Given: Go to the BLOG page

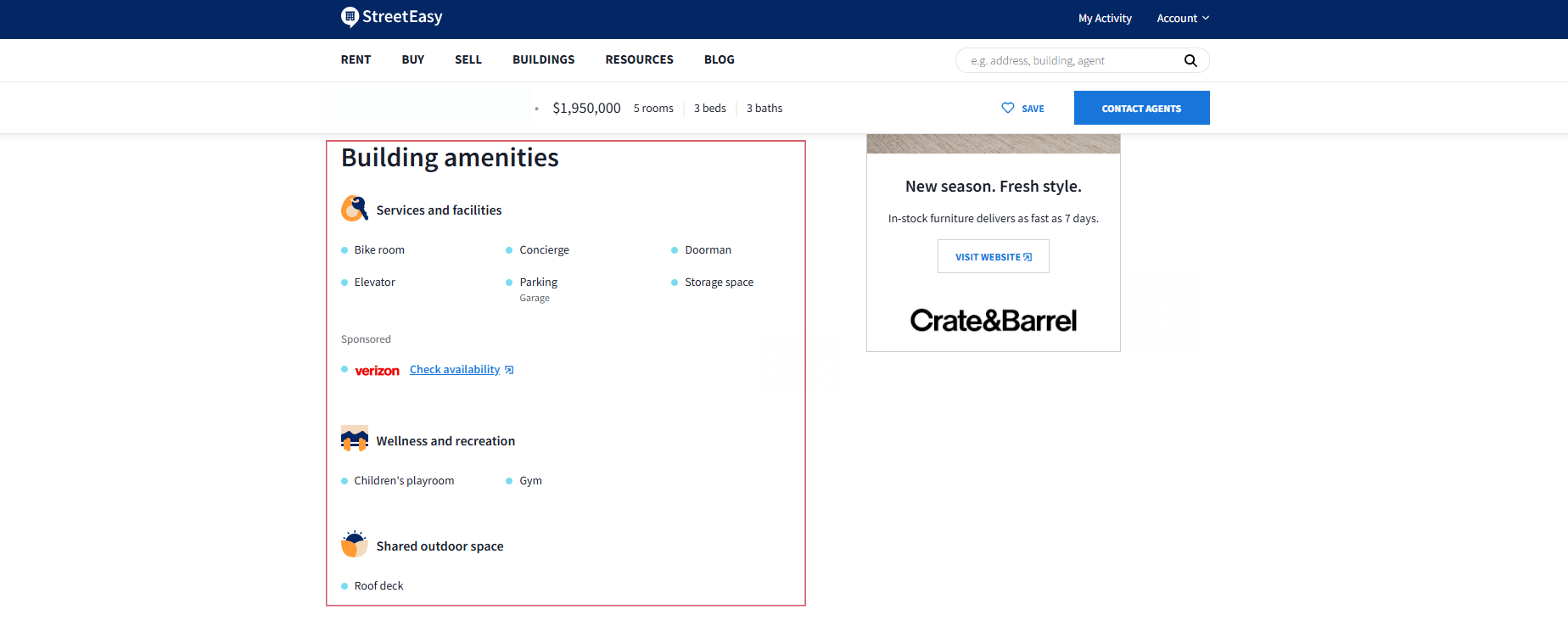Looking at the screenshot, I should click(x=720, y=59).
